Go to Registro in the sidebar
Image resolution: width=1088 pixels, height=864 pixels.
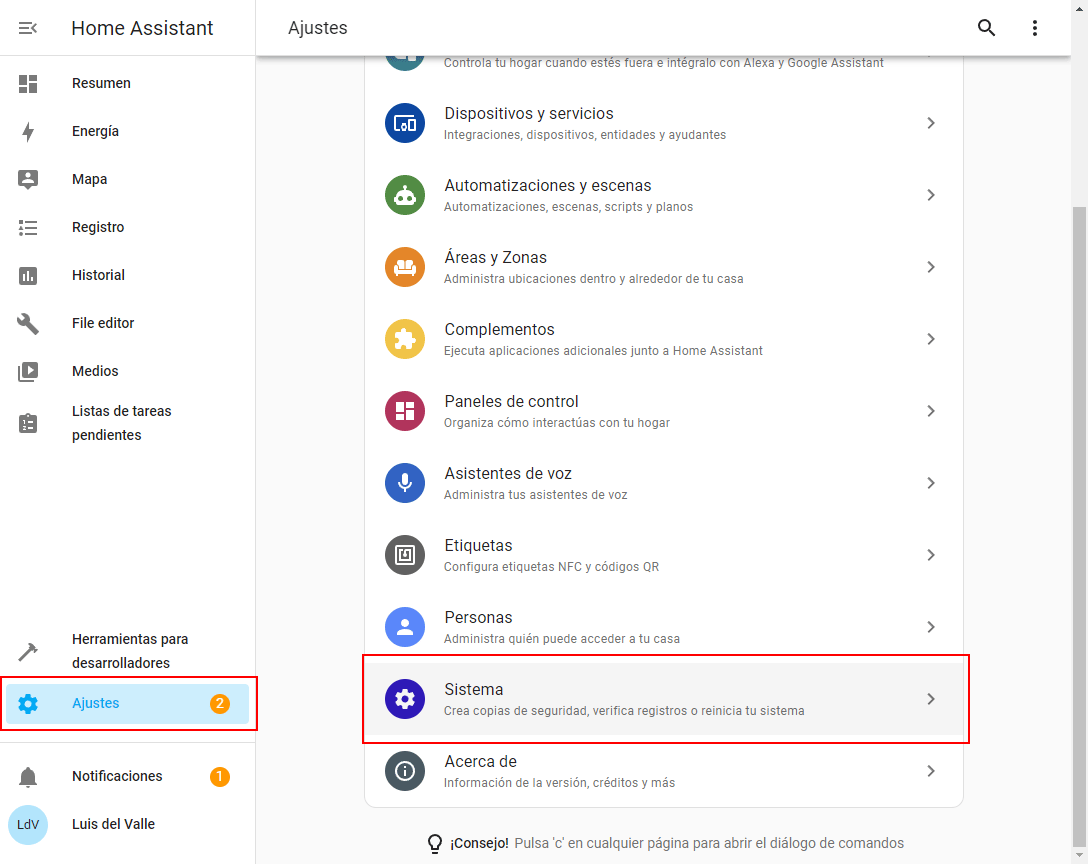tap(98, 228)
